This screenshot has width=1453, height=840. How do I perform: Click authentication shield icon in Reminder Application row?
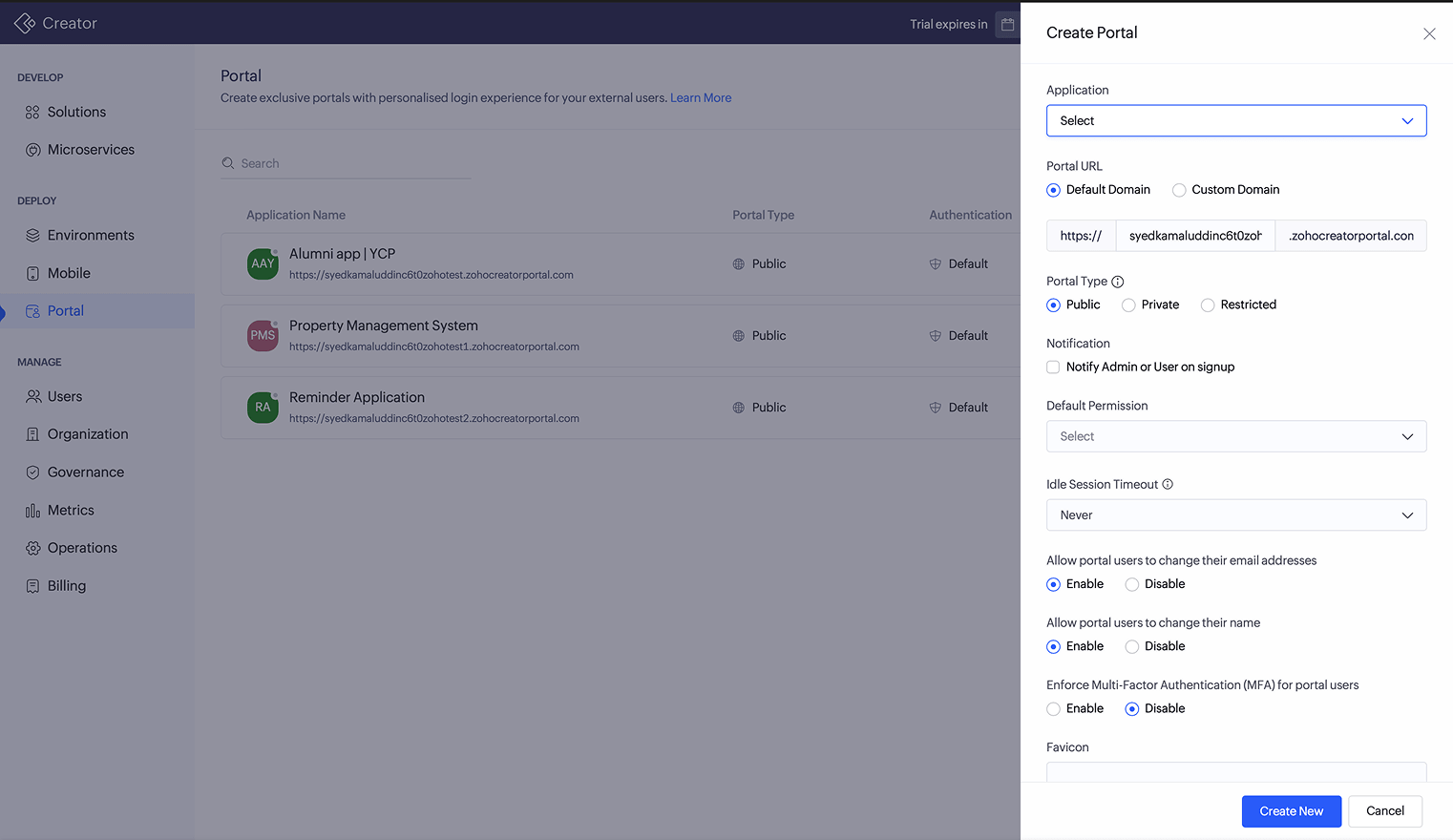coord(936,408)
